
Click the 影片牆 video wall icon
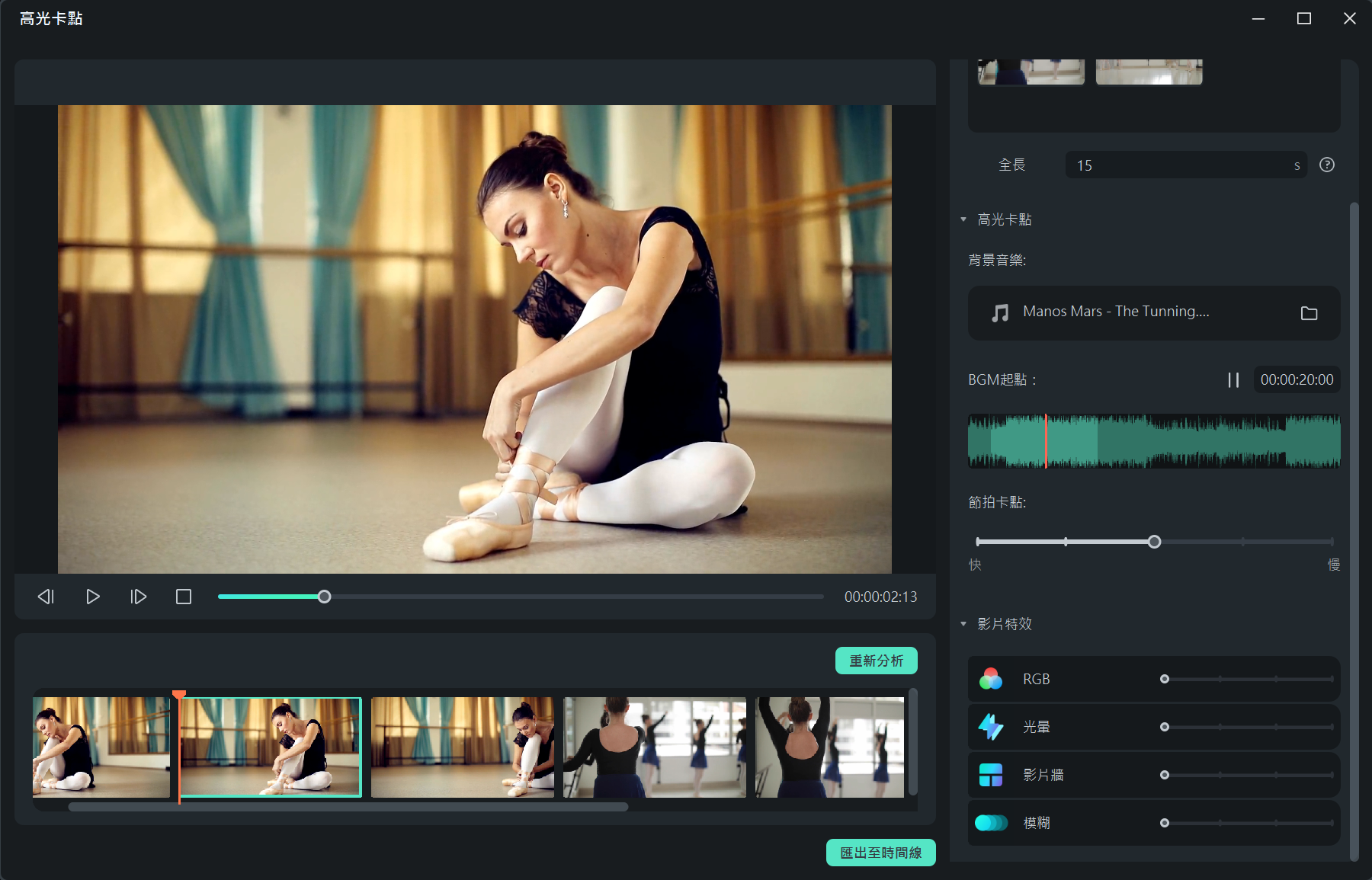click(x=991, y=775)
